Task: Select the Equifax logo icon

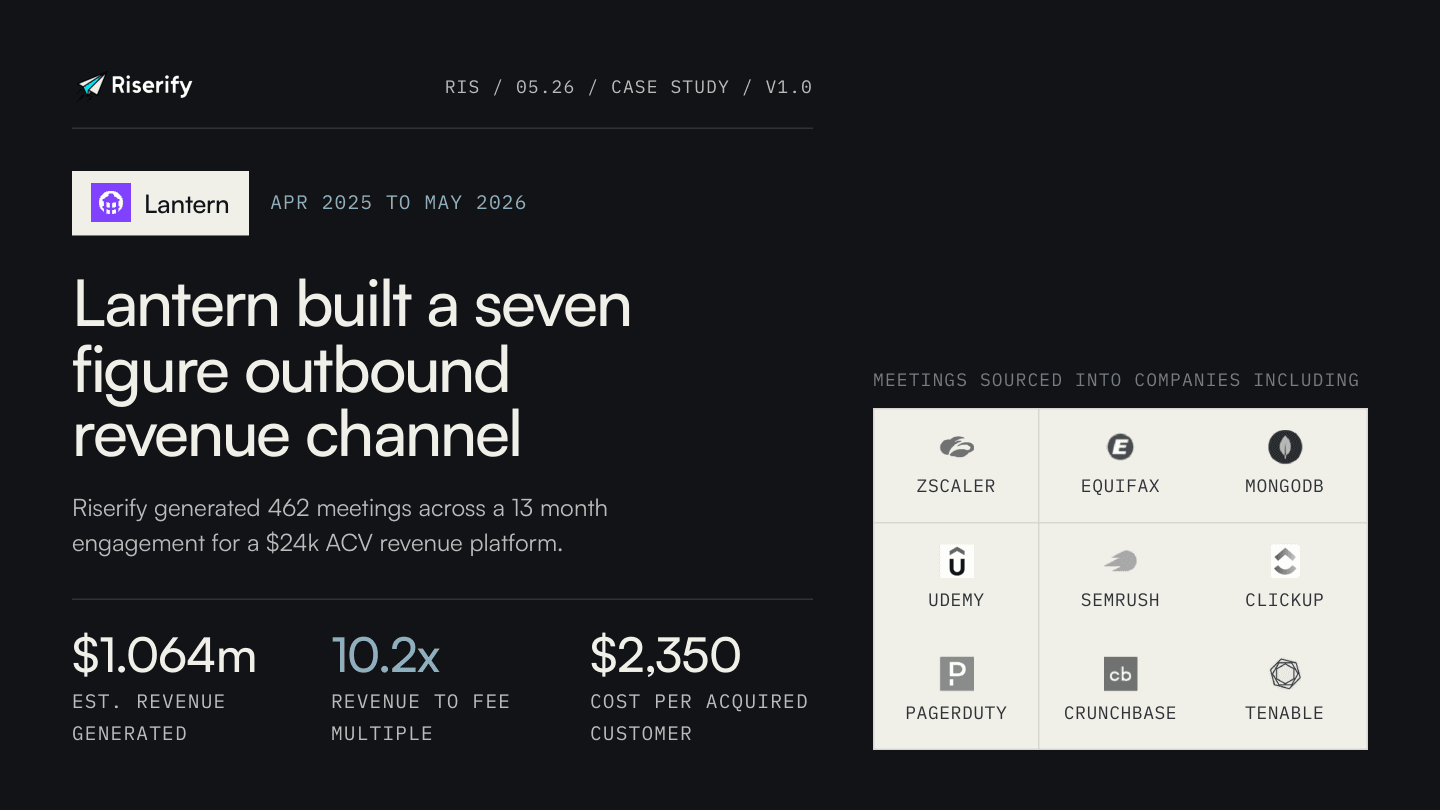Action: pyautogui.click(x=1120, y=447)
